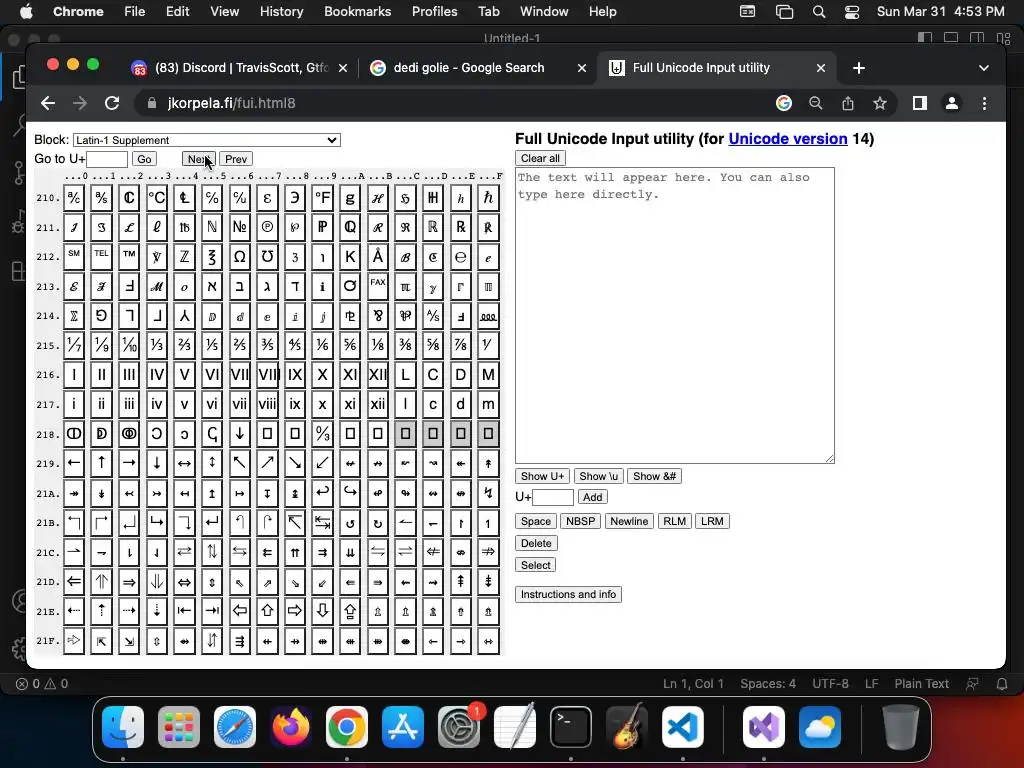
Task: Insert the Numero № sign character
Action: [240, 227]
